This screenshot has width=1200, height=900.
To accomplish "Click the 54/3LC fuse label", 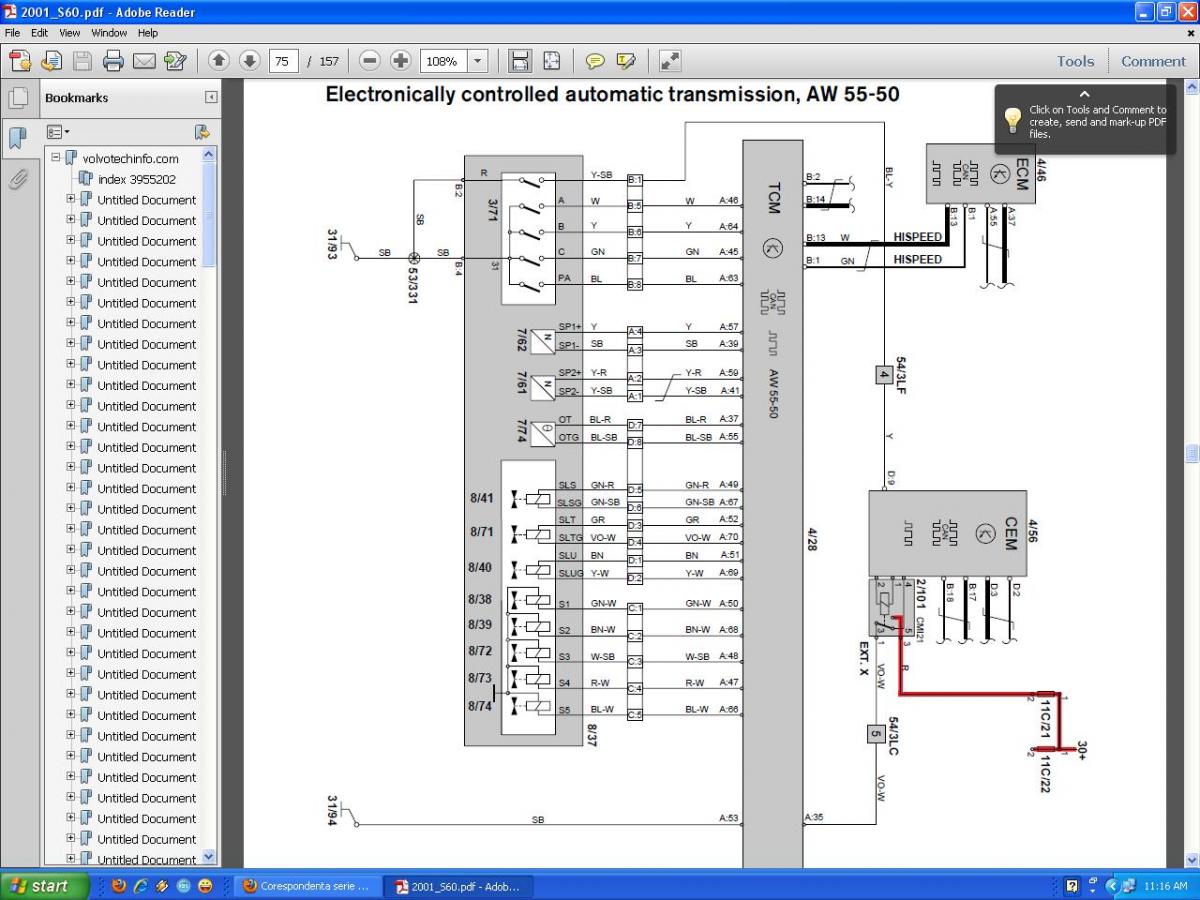I will [893, 735].
